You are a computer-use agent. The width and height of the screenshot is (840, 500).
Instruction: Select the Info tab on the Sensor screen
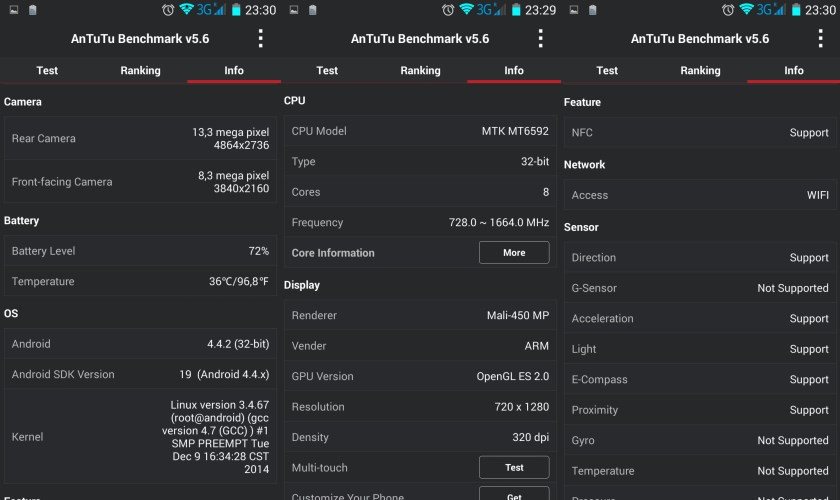tap(793, 71)
